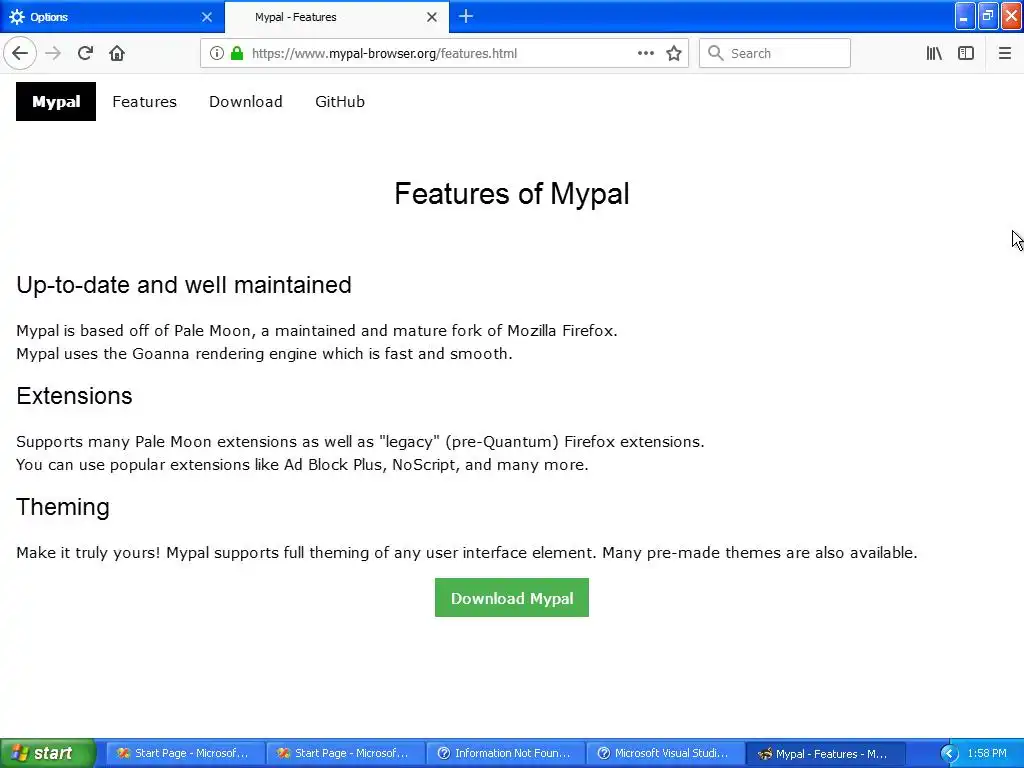Image resolution: width=1024 pixels, height=768 pixels.
Task: Click the Extensions section heading
Action: click(74, 396)
